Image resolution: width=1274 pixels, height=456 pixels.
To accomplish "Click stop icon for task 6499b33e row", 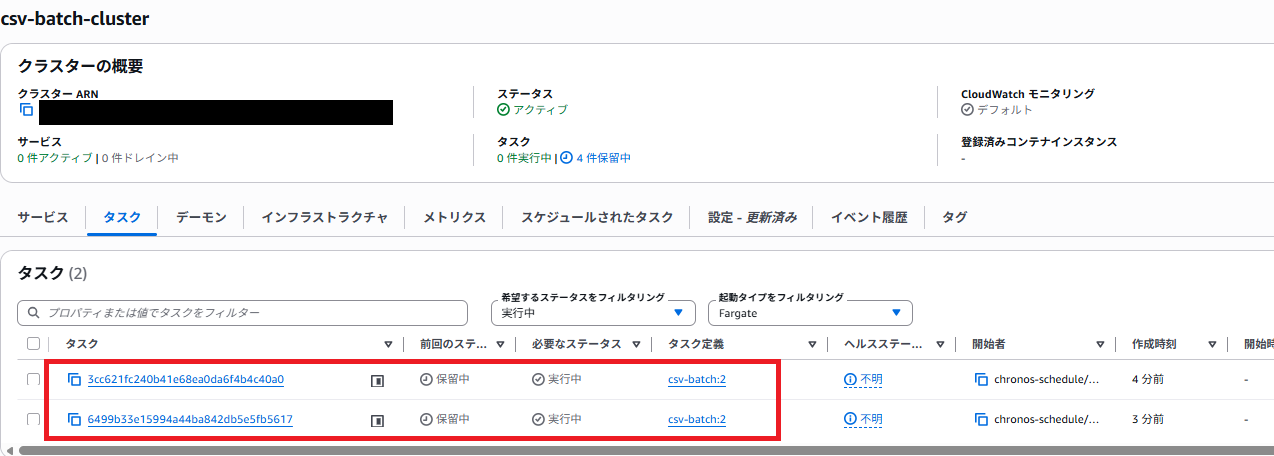I will [x=377, y=420].
